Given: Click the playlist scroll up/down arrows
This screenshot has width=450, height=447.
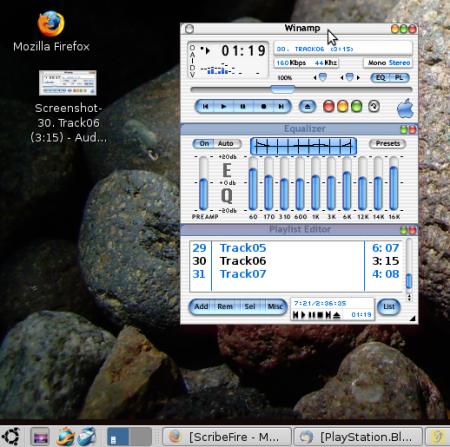Looking at the screenshot, I should tap(409, 297).
